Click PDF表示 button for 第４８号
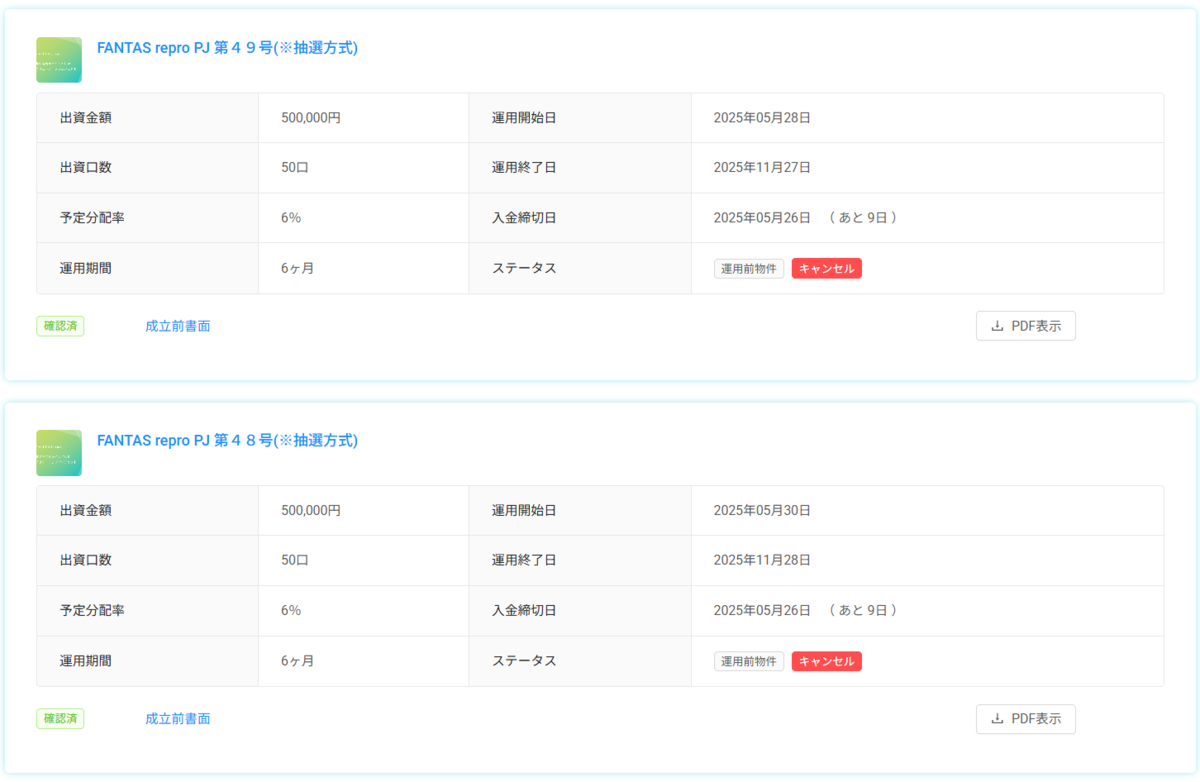 click(1026, 719)
